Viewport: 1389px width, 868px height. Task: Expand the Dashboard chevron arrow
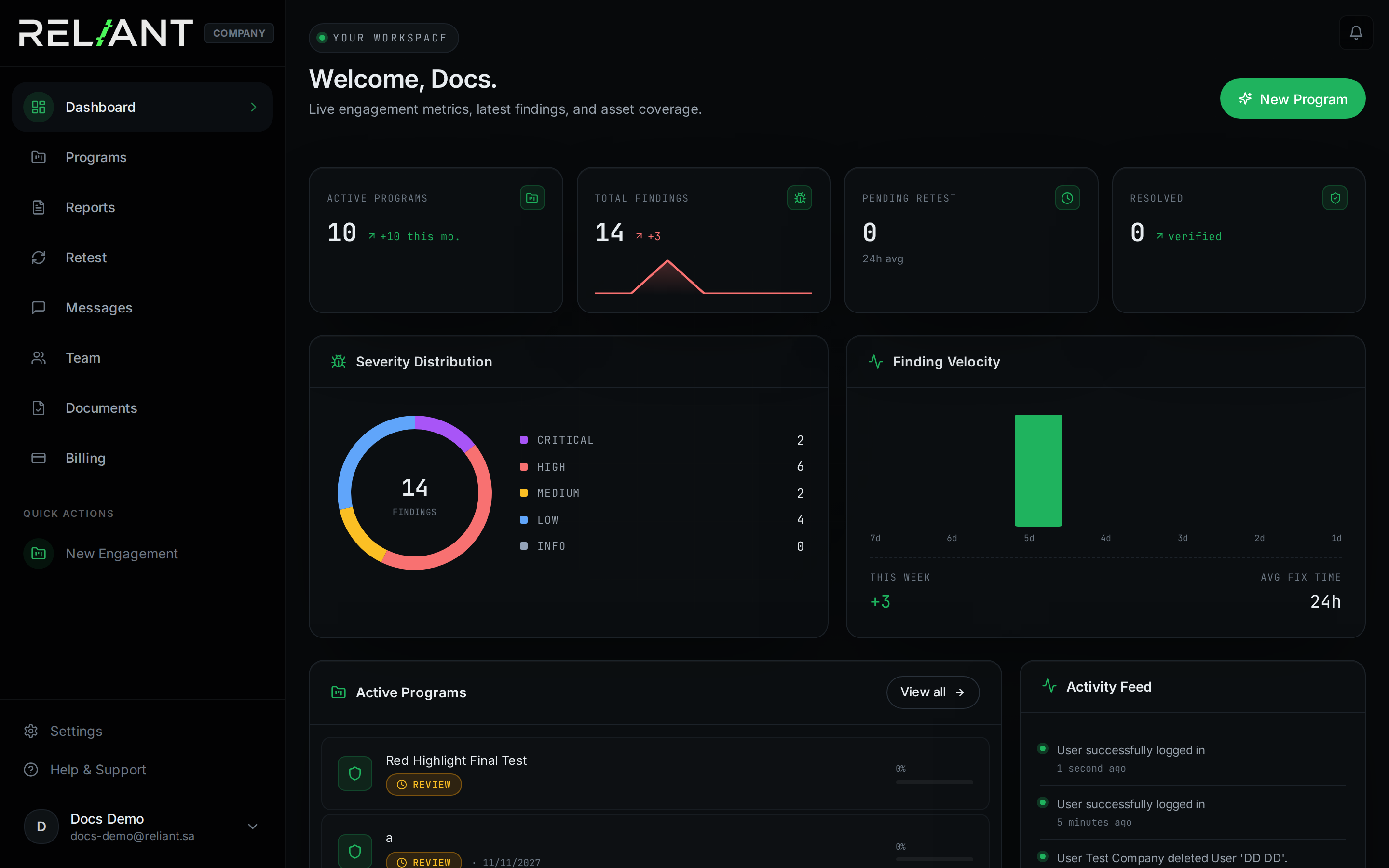(x=253, y=107)
